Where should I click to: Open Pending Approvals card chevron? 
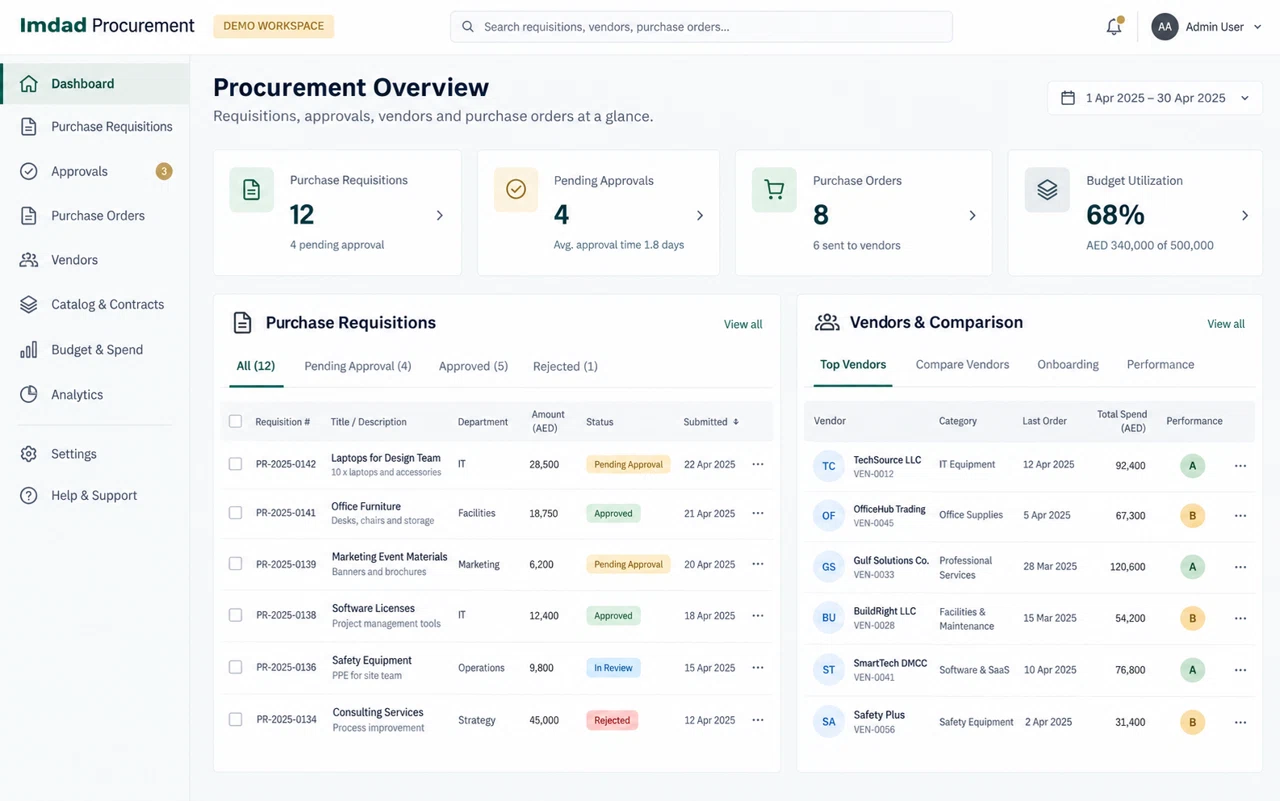700,215
